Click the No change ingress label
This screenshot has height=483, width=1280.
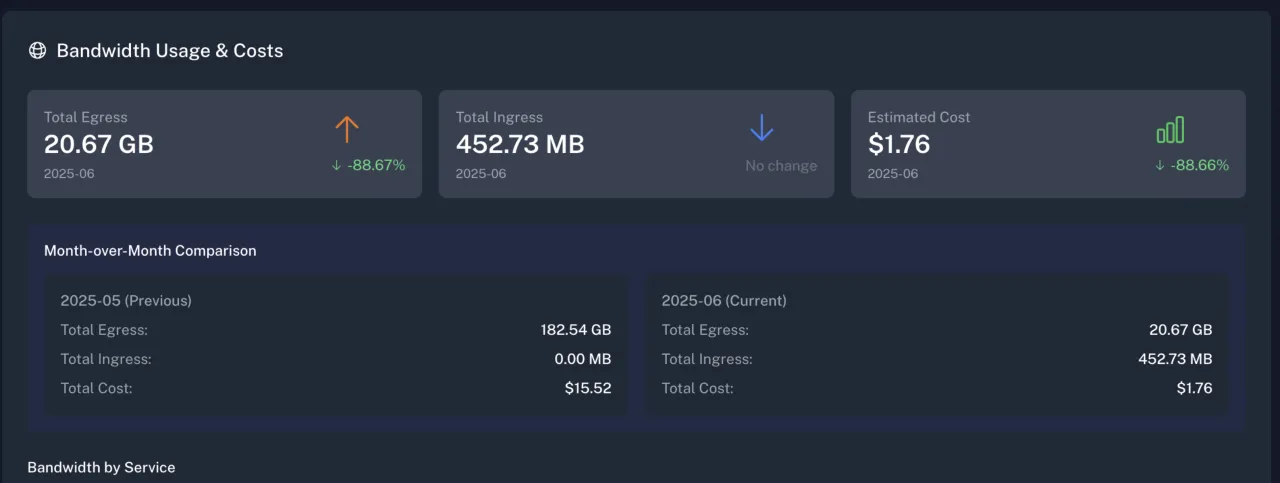click(x=781, y=166)
